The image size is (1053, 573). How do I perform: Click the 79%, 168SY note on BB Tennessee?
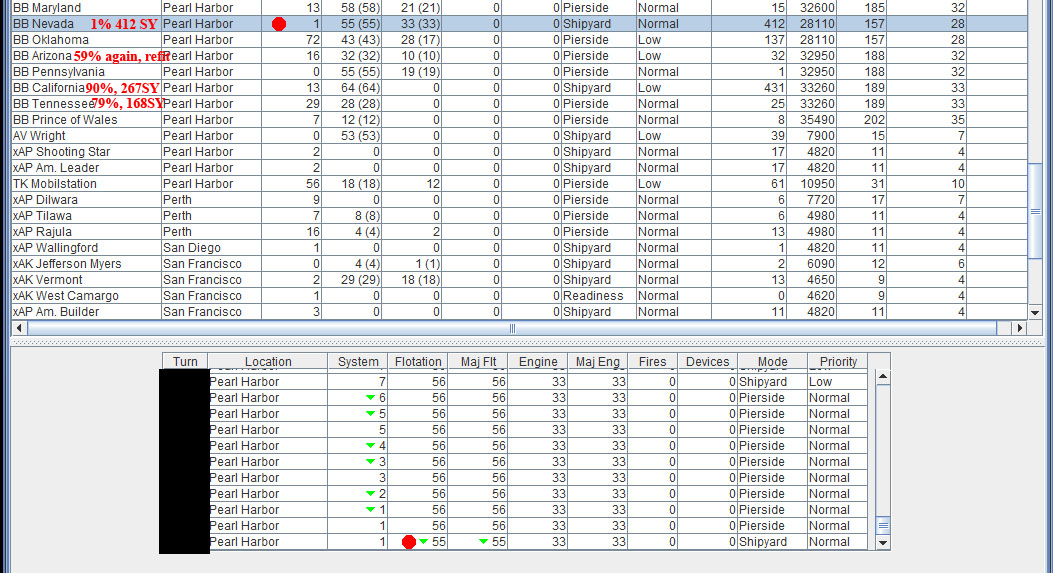tap(128, 104)
